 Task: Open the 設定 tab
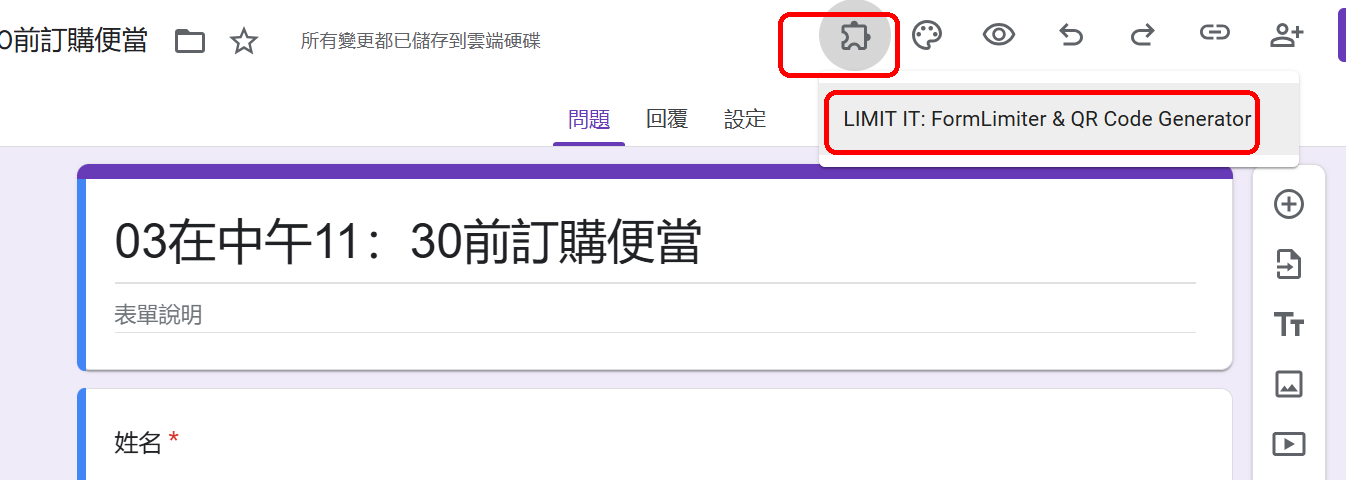745,119
